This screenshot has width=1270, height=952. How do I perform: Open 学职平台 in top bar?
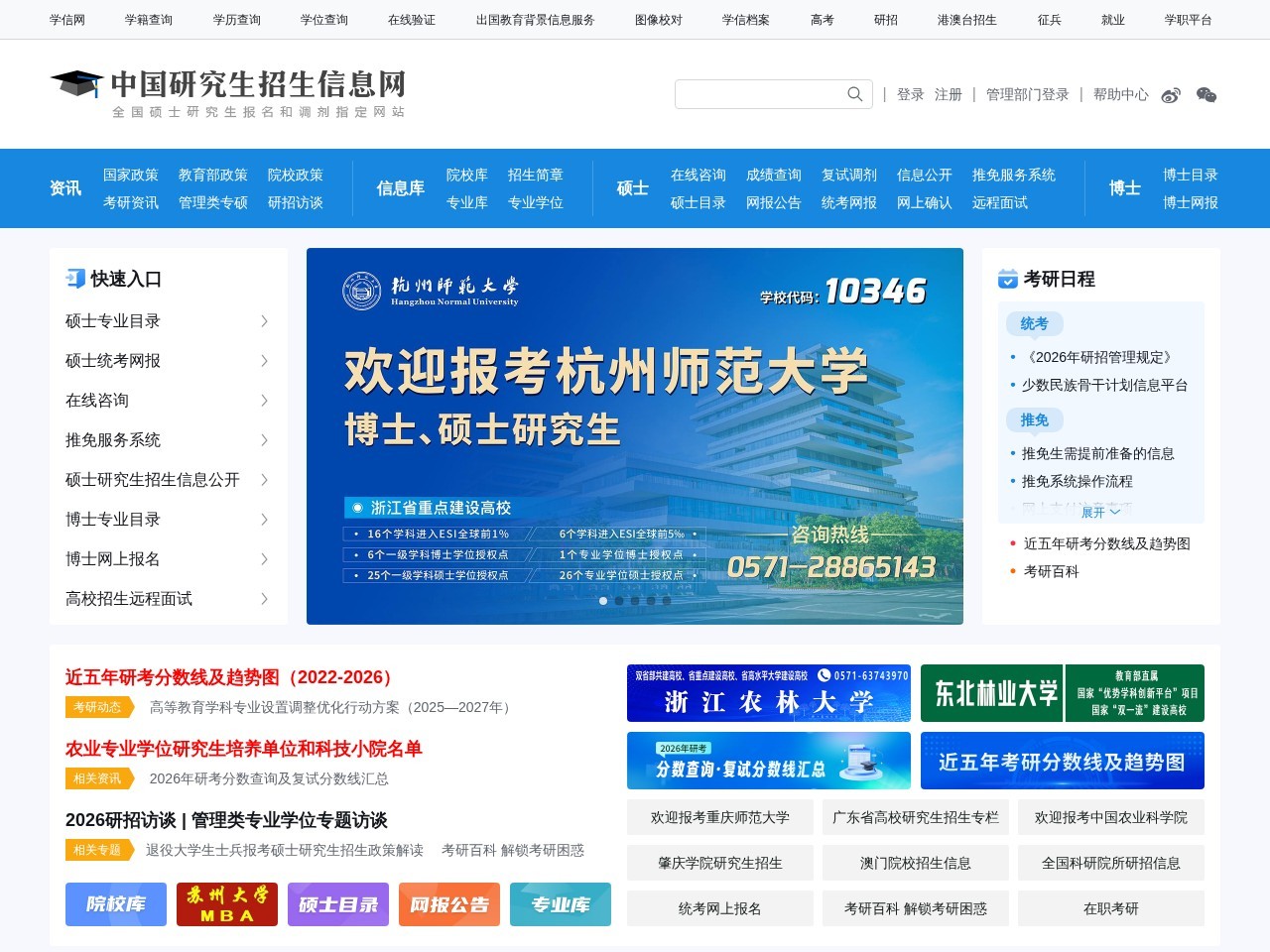click(x=1189, y=20)
